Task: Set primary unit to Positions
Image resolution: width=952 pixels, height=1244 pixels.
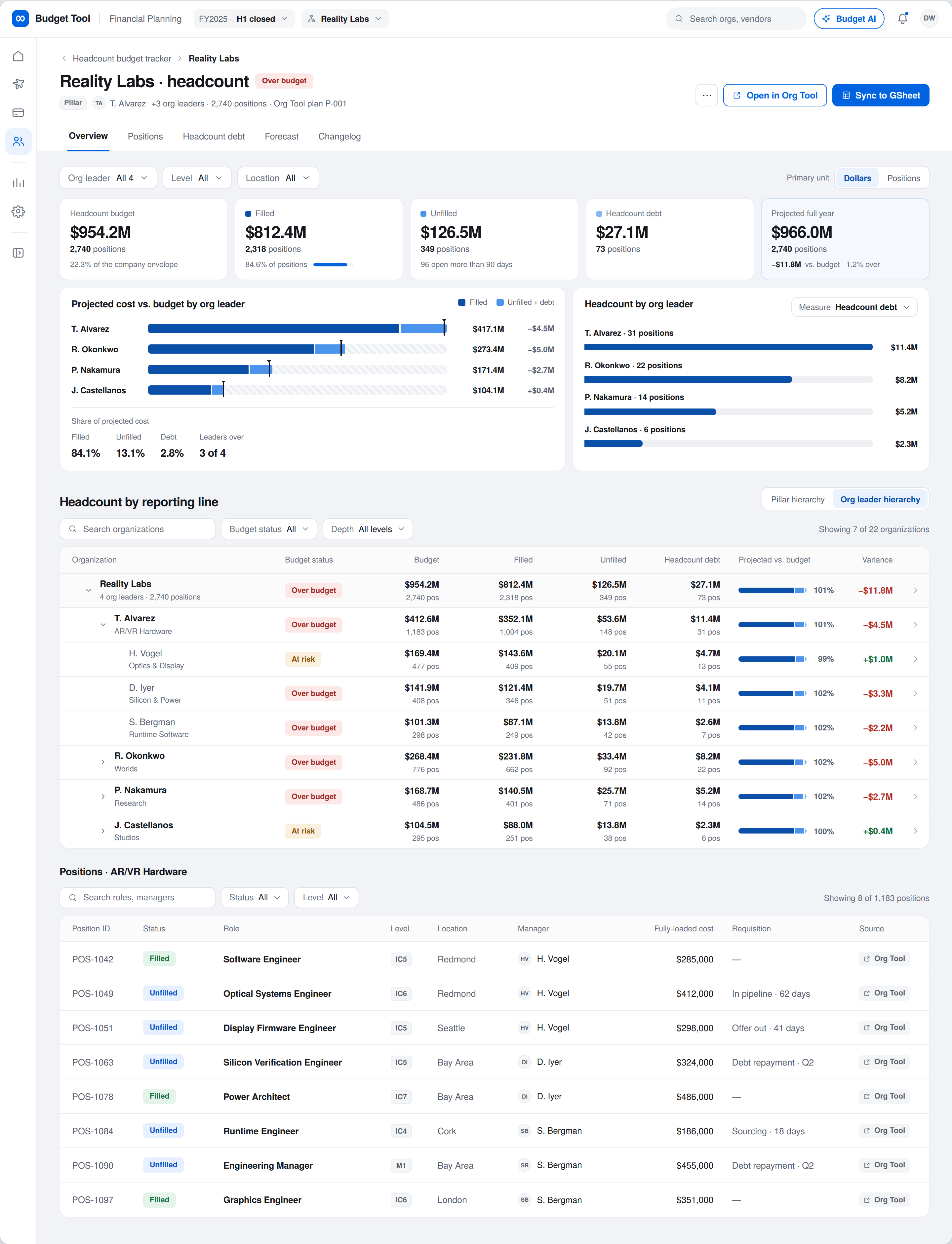Action: pos(903,178)
